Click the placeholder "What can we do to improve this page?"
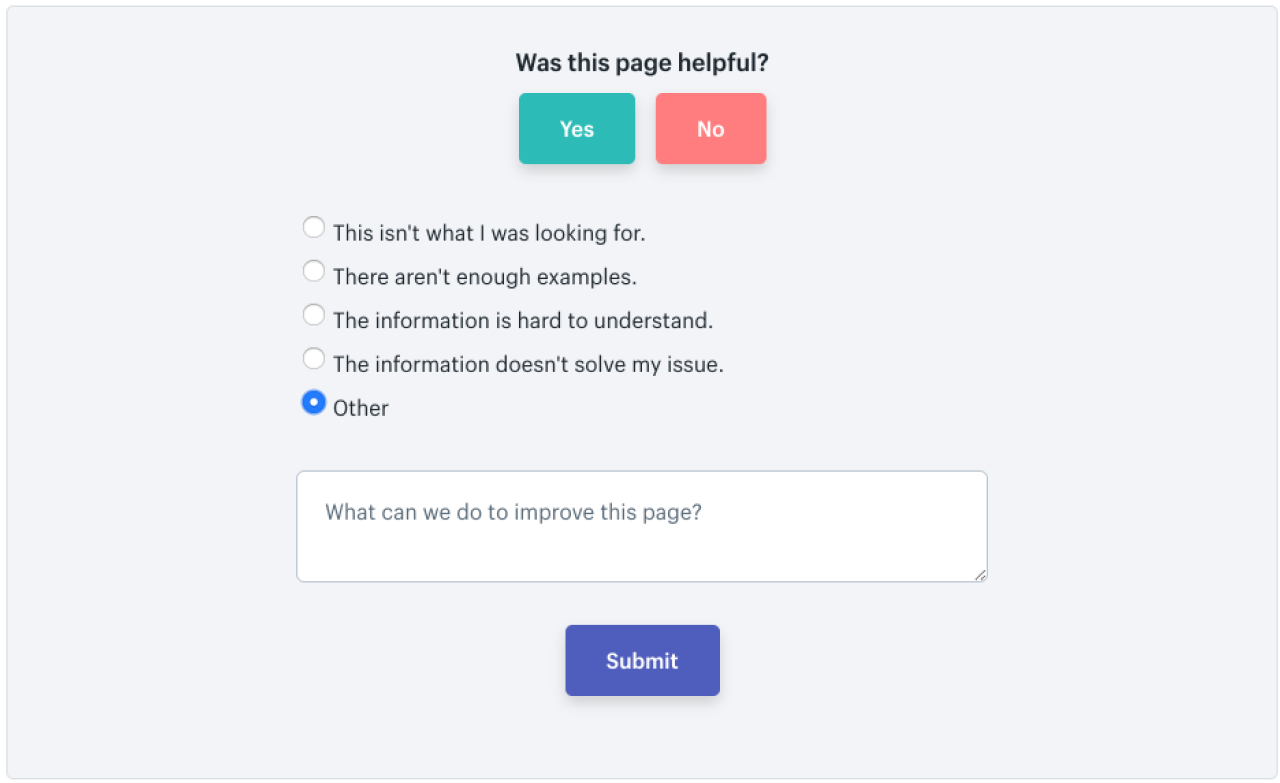Image resolution: width=1280 pixels, height=783 pixels. point(514,513)
